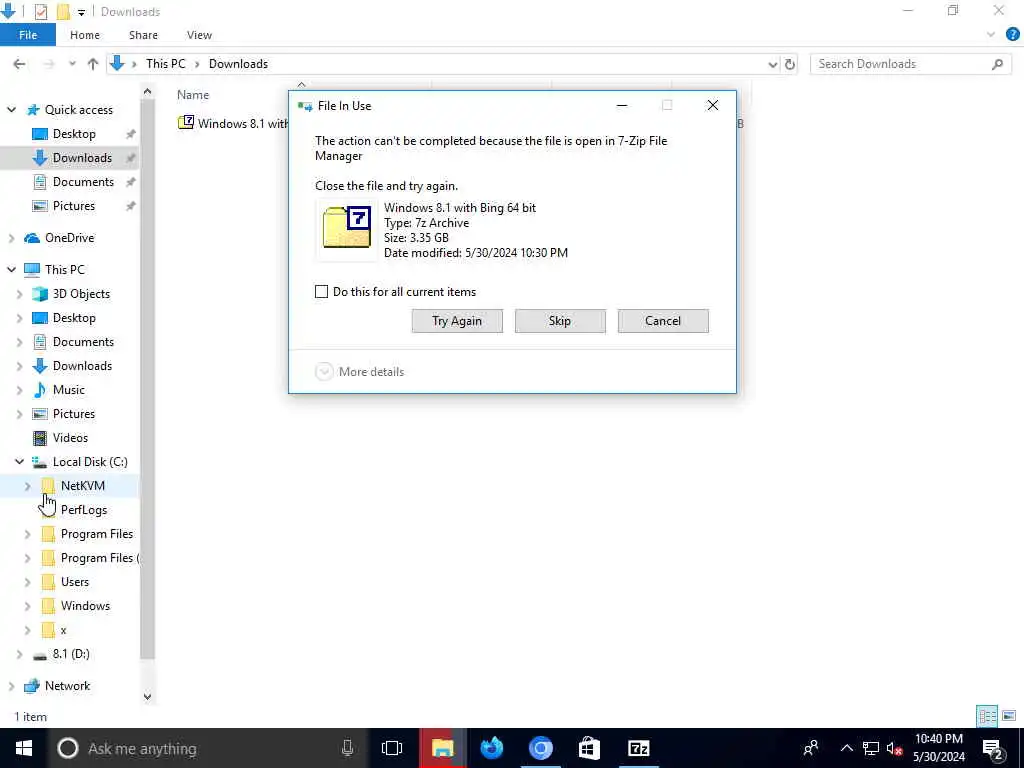Click the network tray icon

(x=871, y=748)
